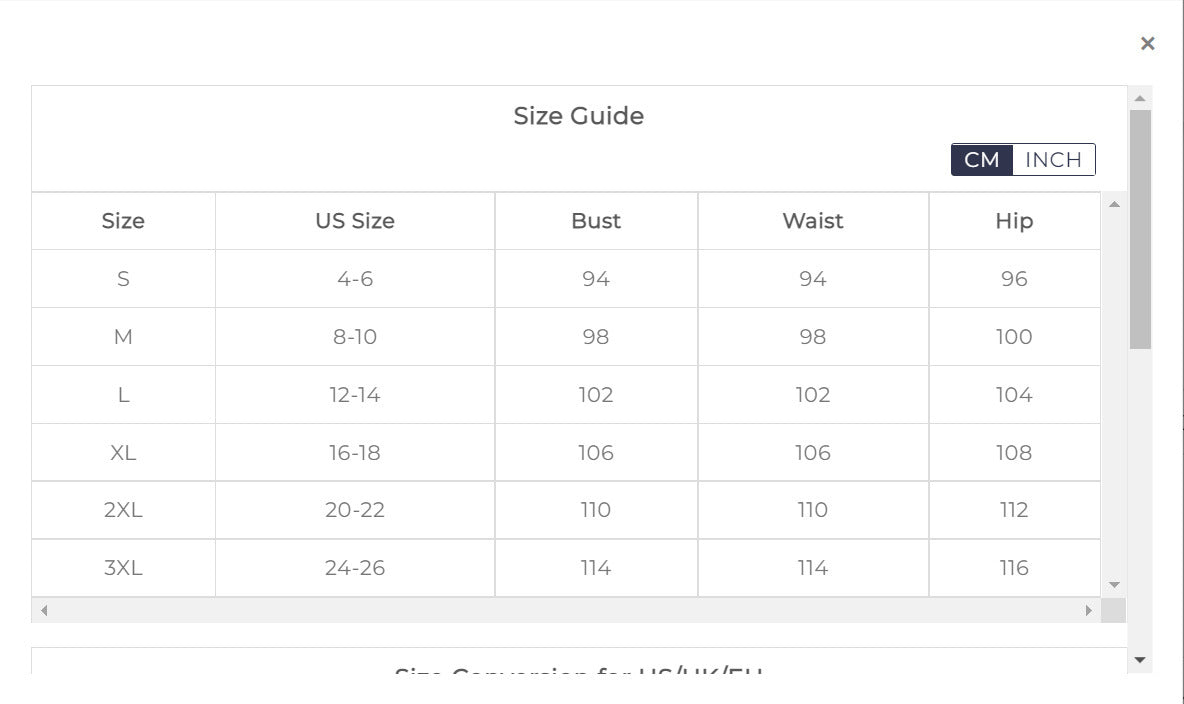
Task: Select the XL size row
Action: tap(123, 453)
